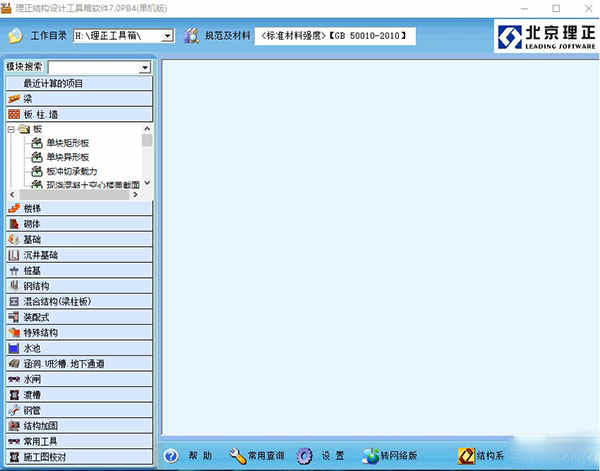
Task: Open the 常用工具 category
Action: pos(79,442)
